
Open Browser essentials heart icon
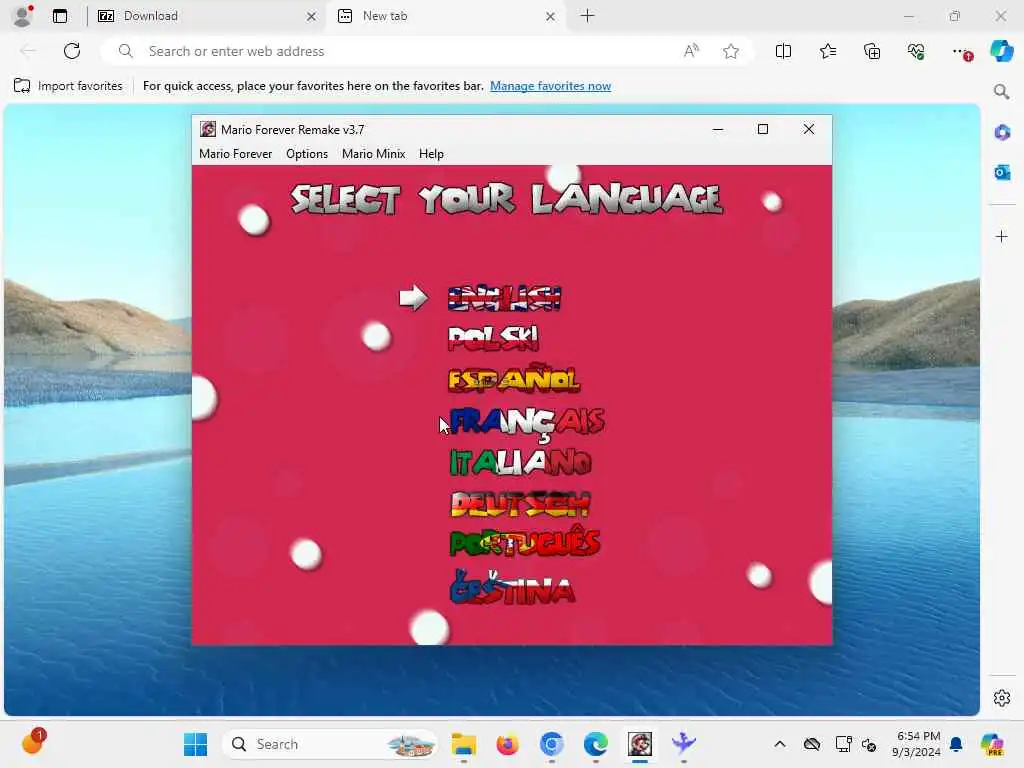[916, 51]
